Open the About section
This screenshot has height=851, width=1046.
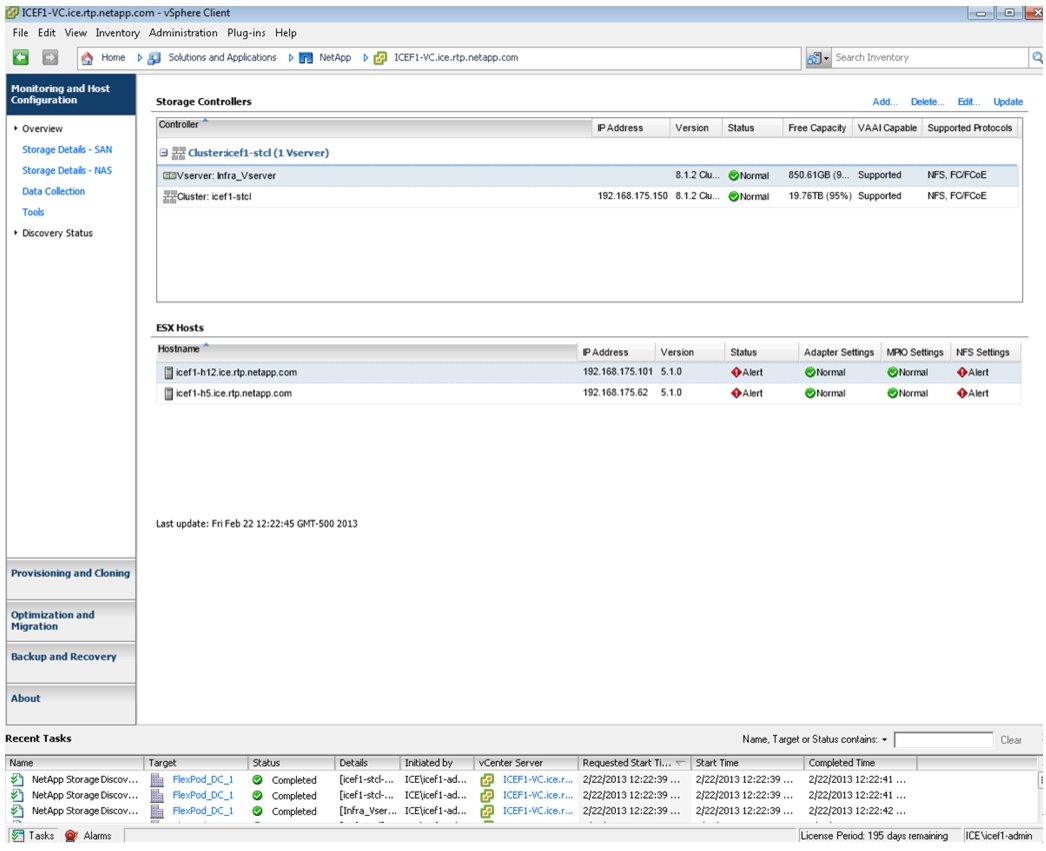[x=71, y=704]
